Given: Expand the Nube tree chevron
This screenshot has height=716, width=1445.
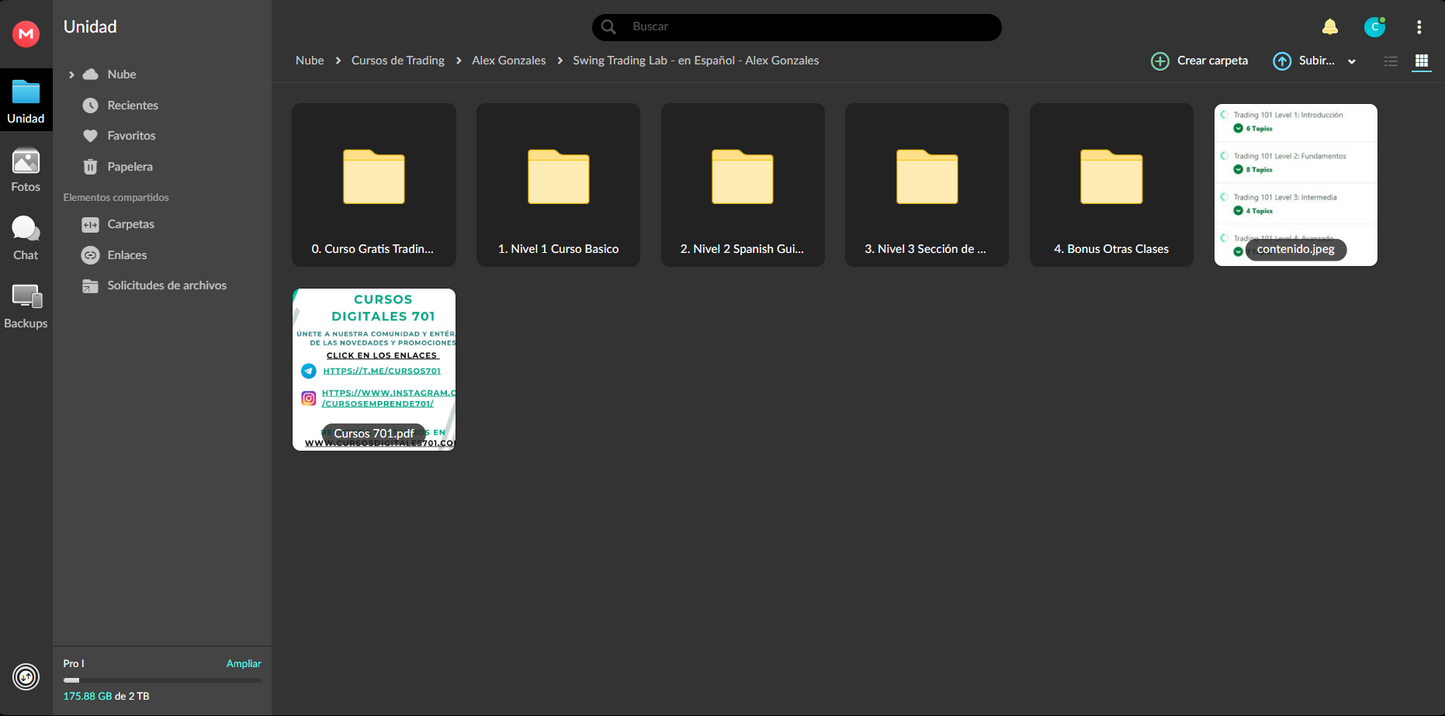Looking at the screenshot, I should coord(71,75).
